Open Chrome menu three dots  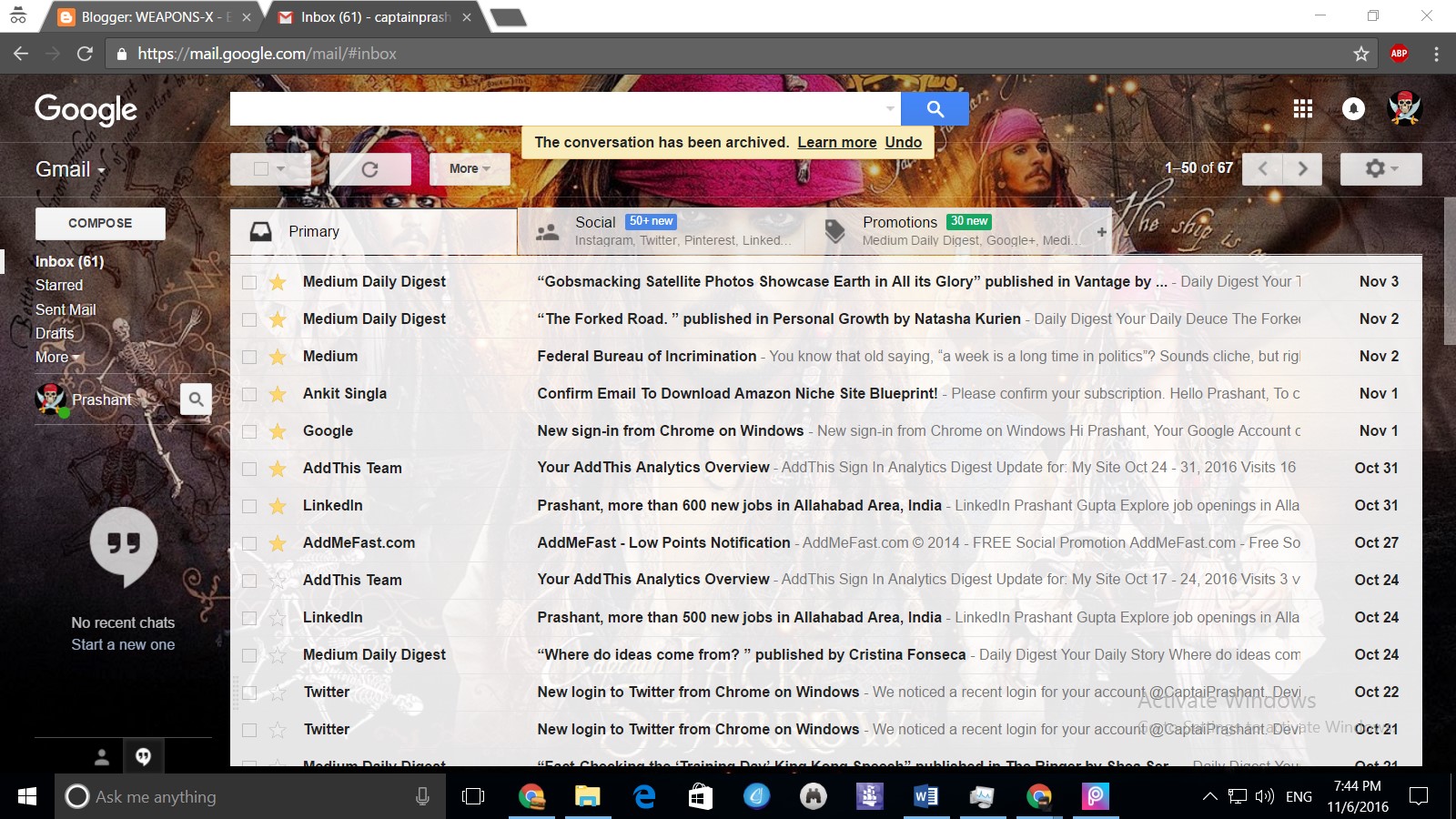click(x=1436, y=54)
